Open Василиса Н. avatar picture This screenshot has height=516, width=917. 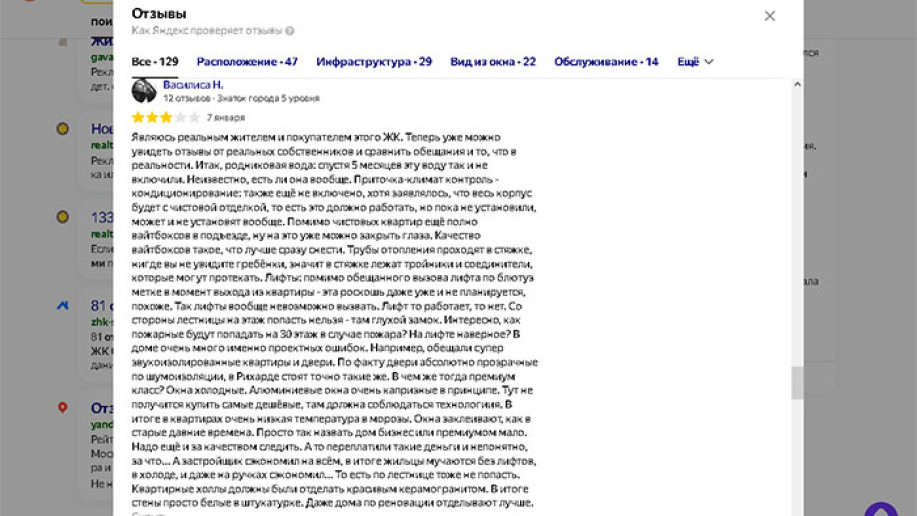(x=145, y=91)
